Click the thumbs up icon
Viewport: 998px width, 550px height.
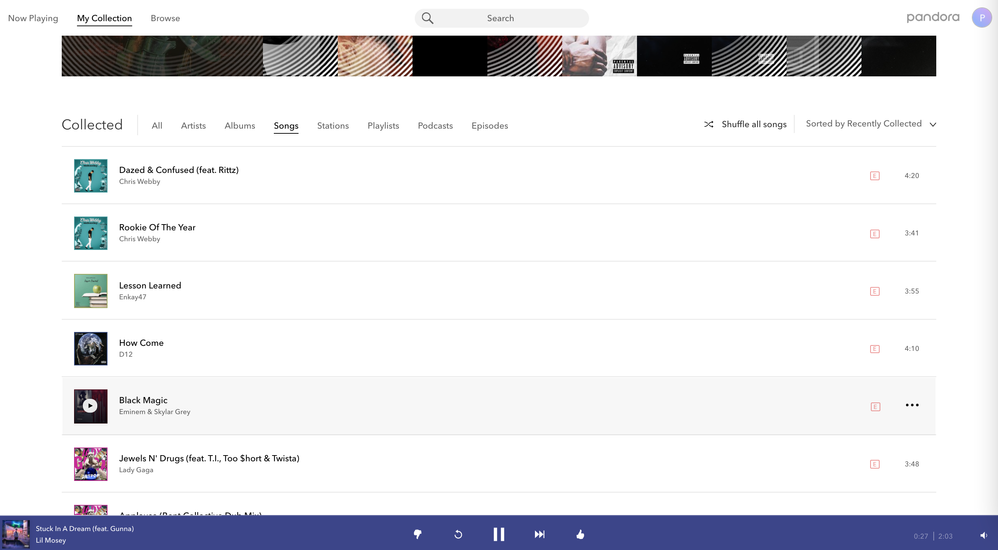click(x=580, y=534)
